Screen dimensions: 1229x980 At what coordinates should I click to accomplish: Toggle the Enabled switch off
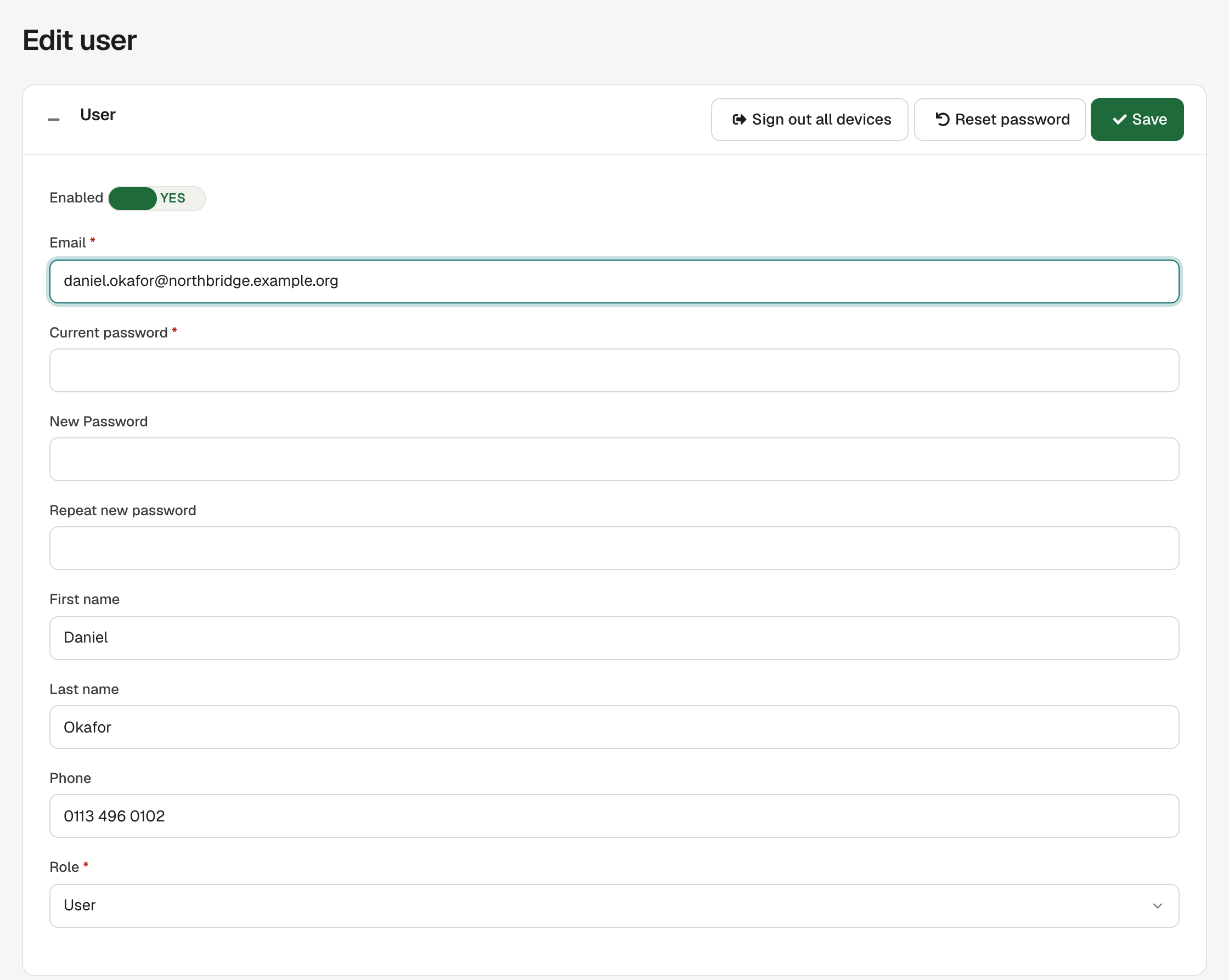[x=157, y=199]
